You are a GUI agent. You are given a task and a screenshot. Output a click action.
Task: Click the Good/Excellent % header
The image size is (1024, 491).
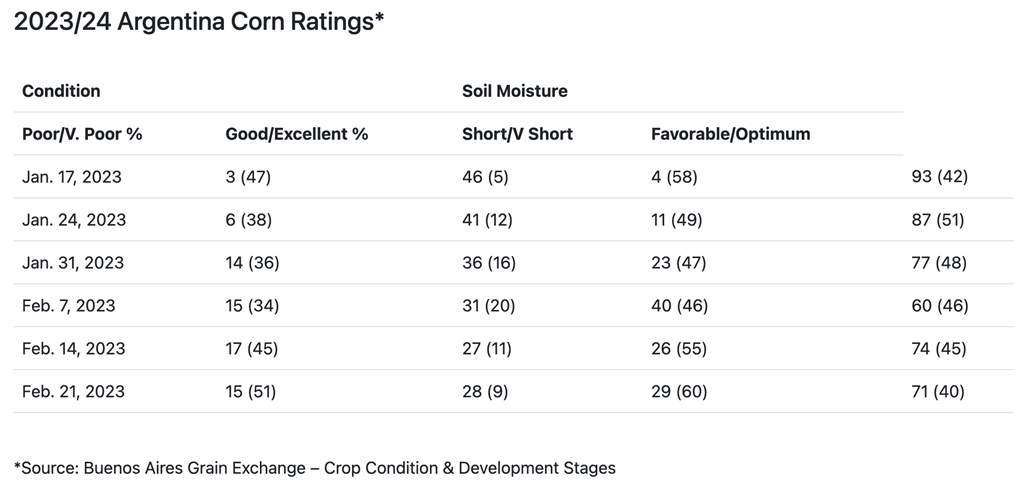(297, 134)
